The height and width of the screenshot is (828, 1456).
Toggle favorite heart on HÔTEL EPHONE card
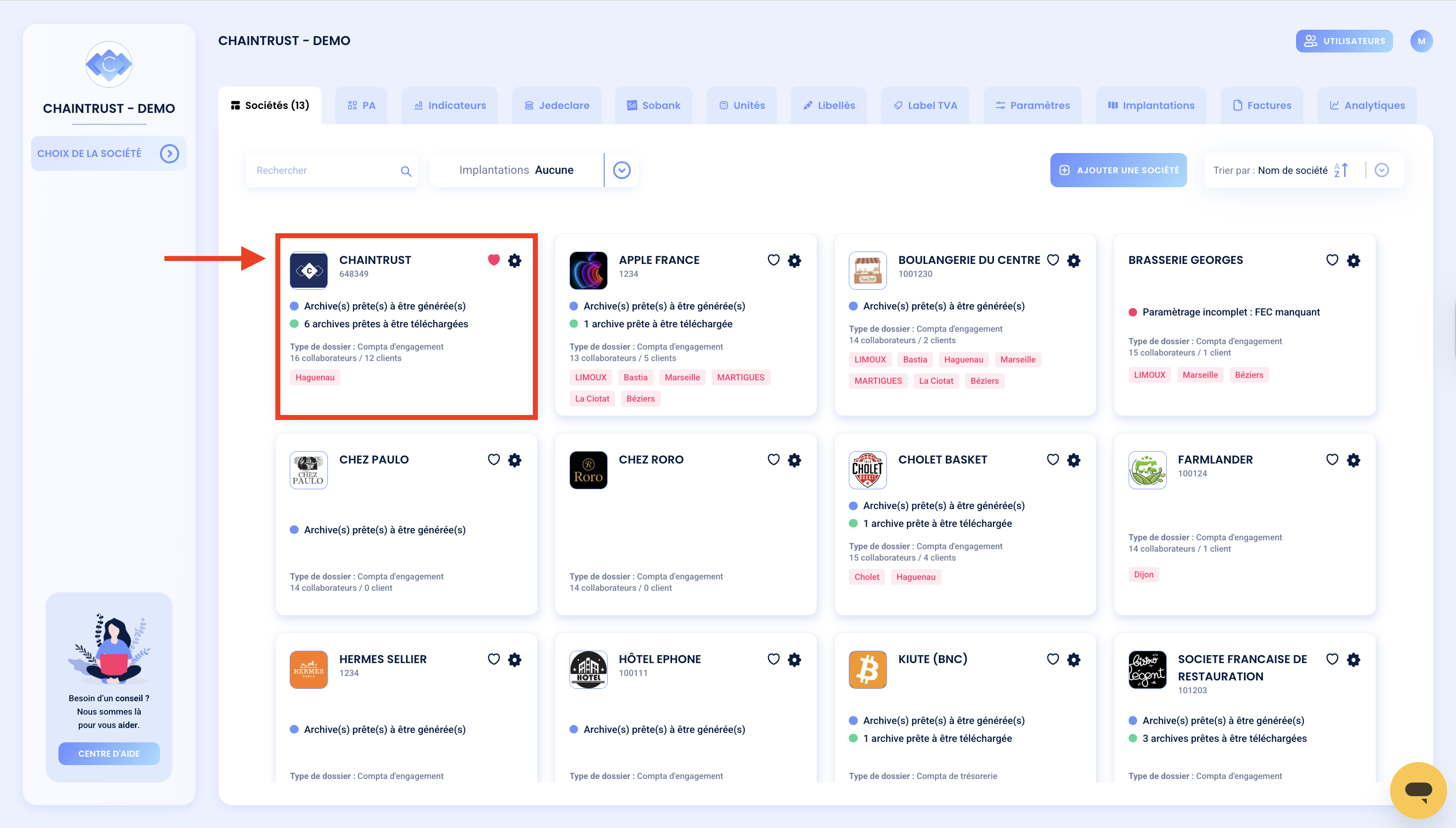[773, 659]
